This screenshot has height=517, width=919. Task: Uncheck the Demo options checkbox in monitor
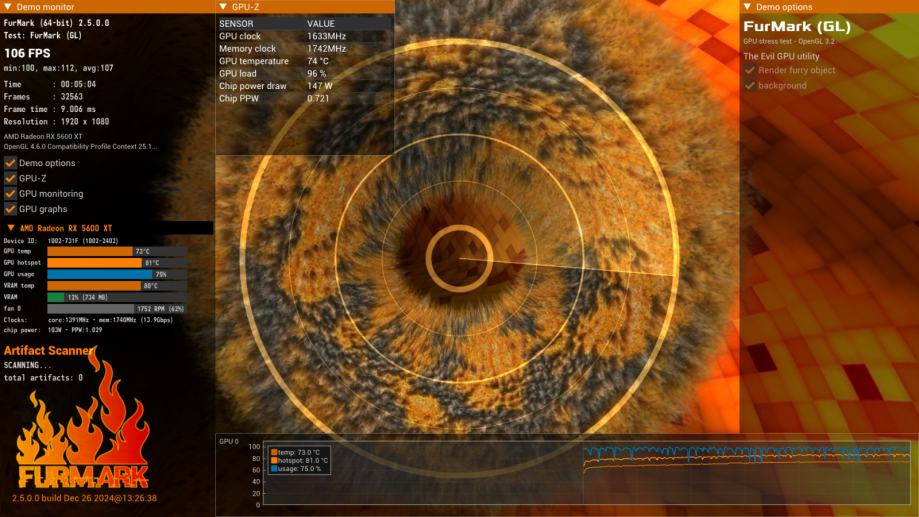10,163
